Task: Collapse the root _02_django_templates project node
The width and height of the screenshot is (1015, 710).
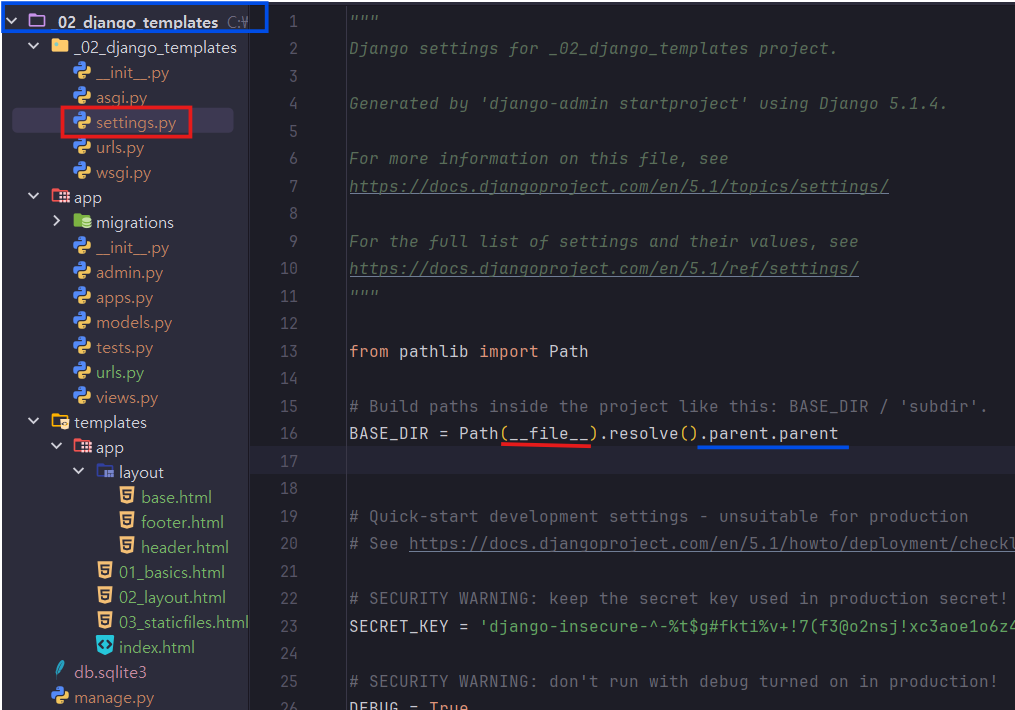Action: pos(12,21)
